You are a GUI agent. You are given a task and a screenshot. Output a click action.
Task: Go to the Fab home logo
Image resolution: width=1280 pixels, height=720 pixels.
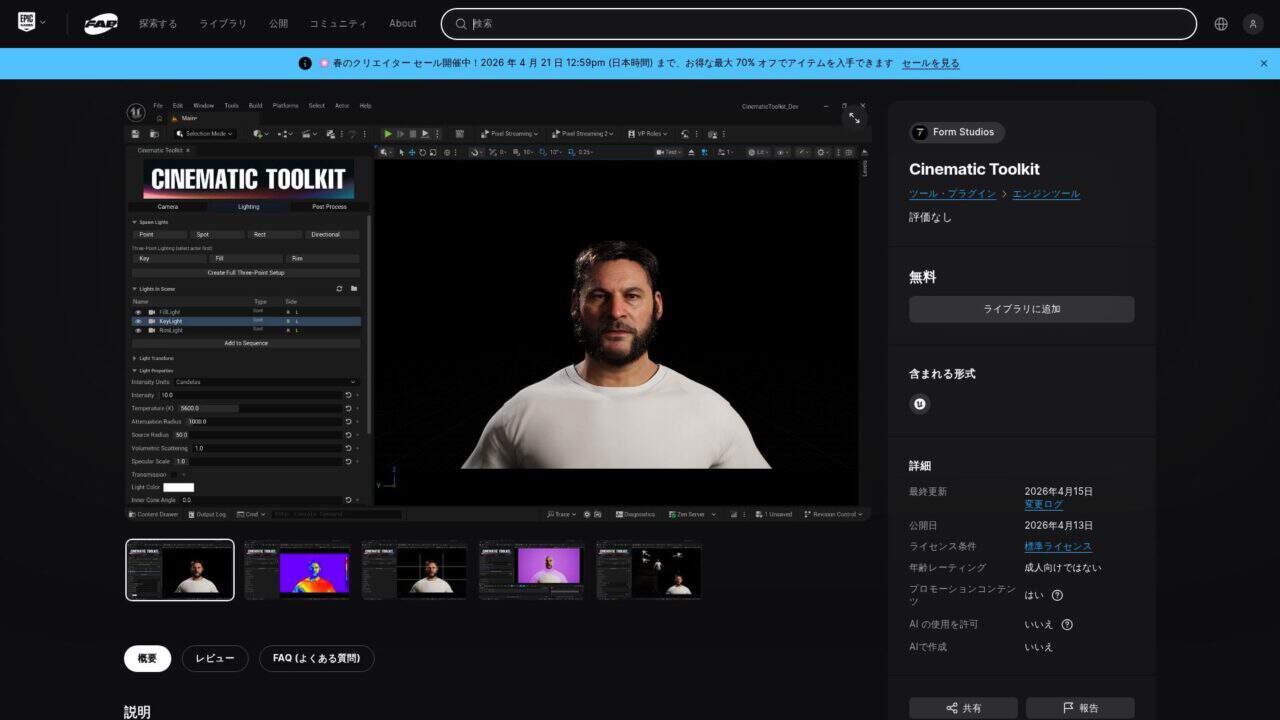[x=101, y=24]
